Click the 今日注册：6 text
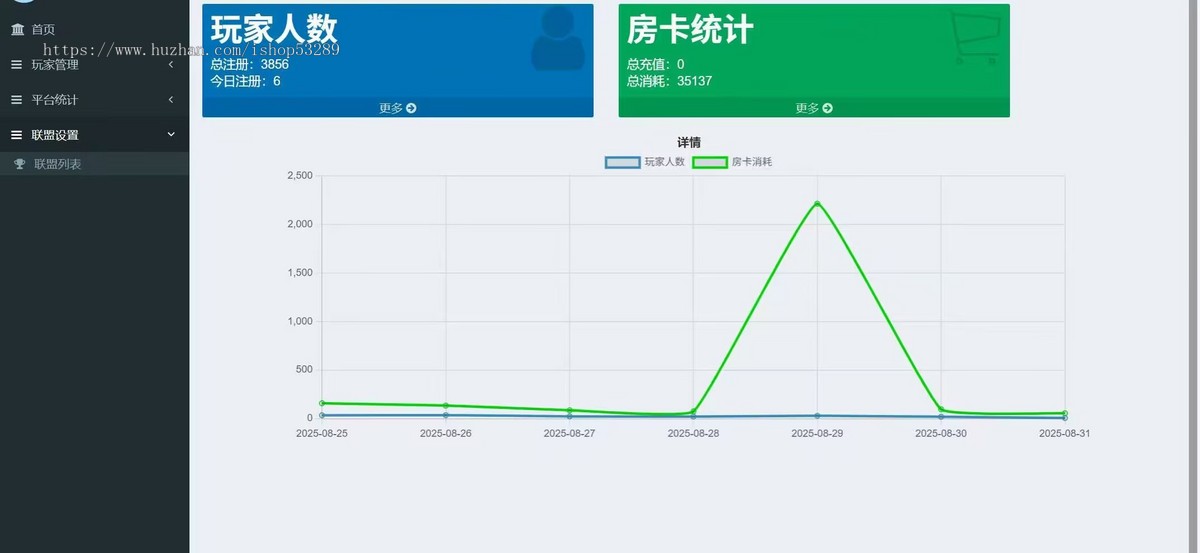This screenshot has height=553, width=1200. click(x=246, y=81)
